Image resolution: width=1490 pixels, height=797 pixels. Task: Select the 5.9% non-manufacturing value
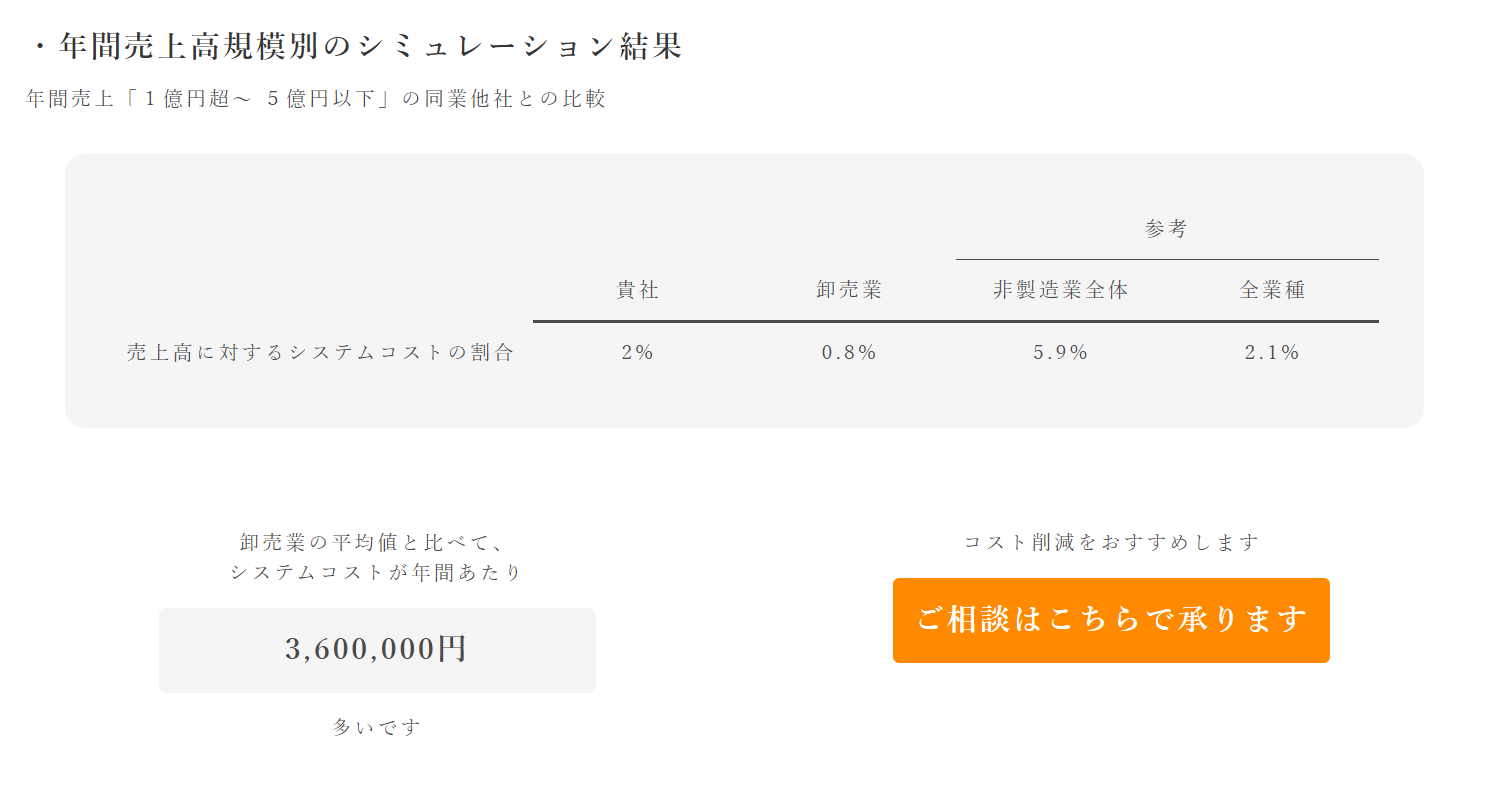[1061, 352]
